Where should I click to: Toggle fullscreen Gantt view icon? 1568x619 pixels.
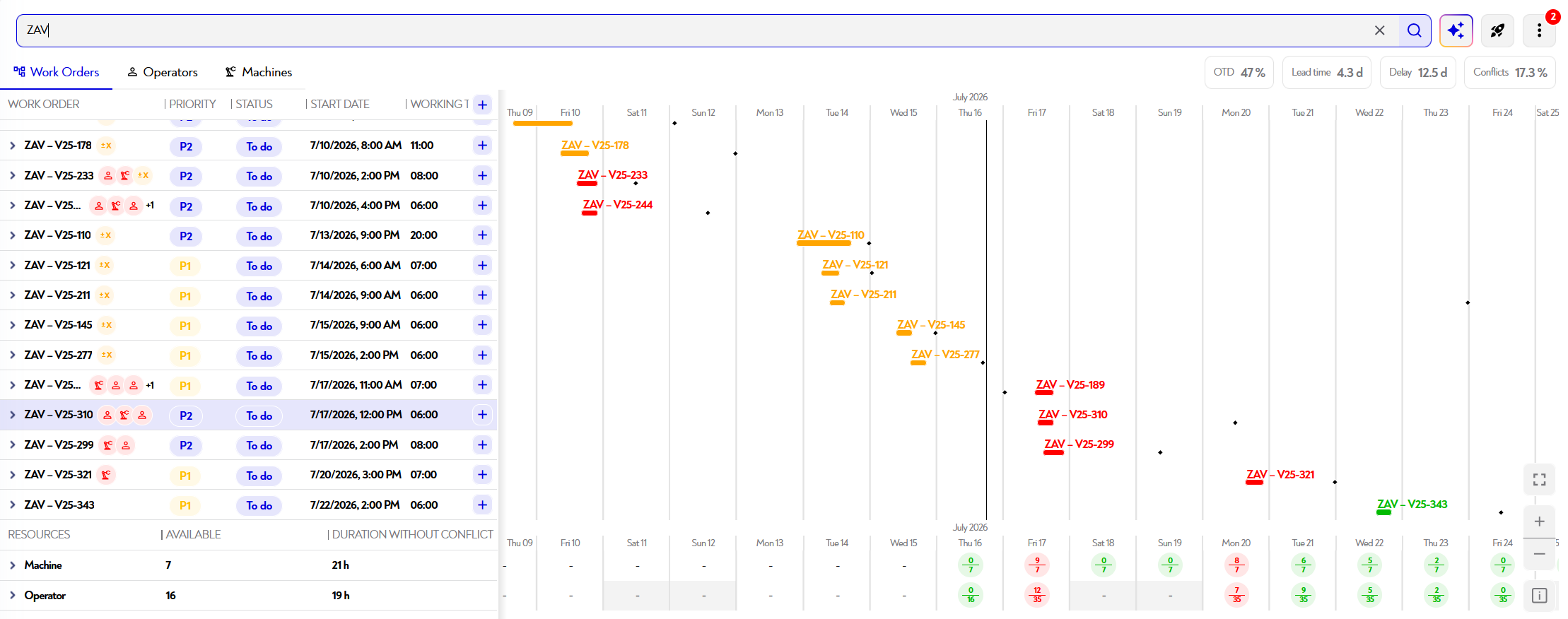pos(1539,480)
